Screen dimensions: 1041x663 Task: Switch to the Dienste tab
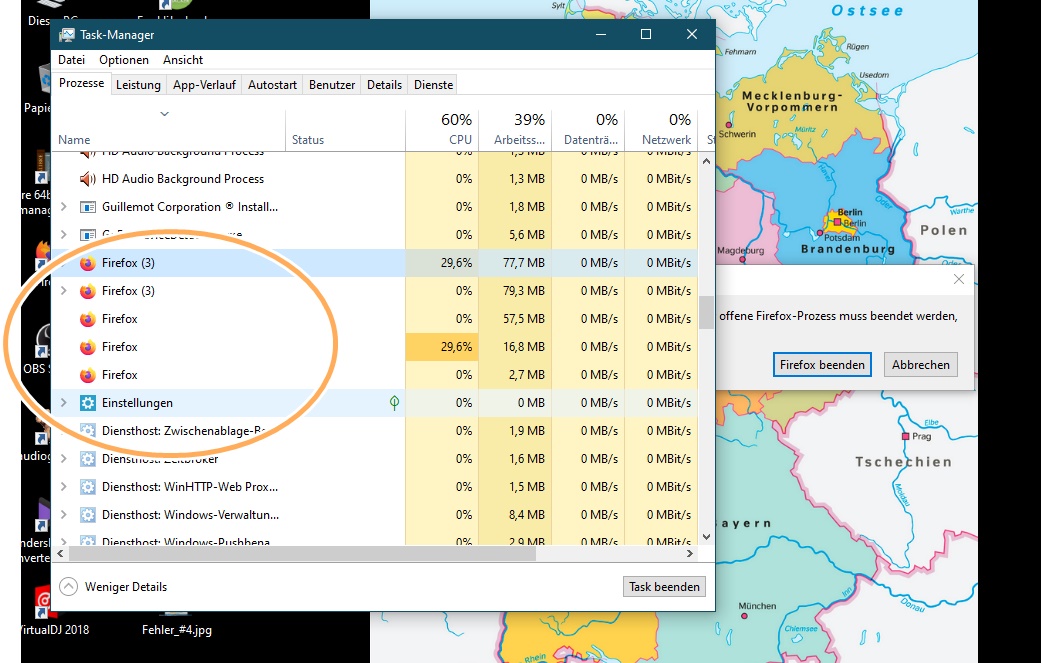[x=434, y=85]
